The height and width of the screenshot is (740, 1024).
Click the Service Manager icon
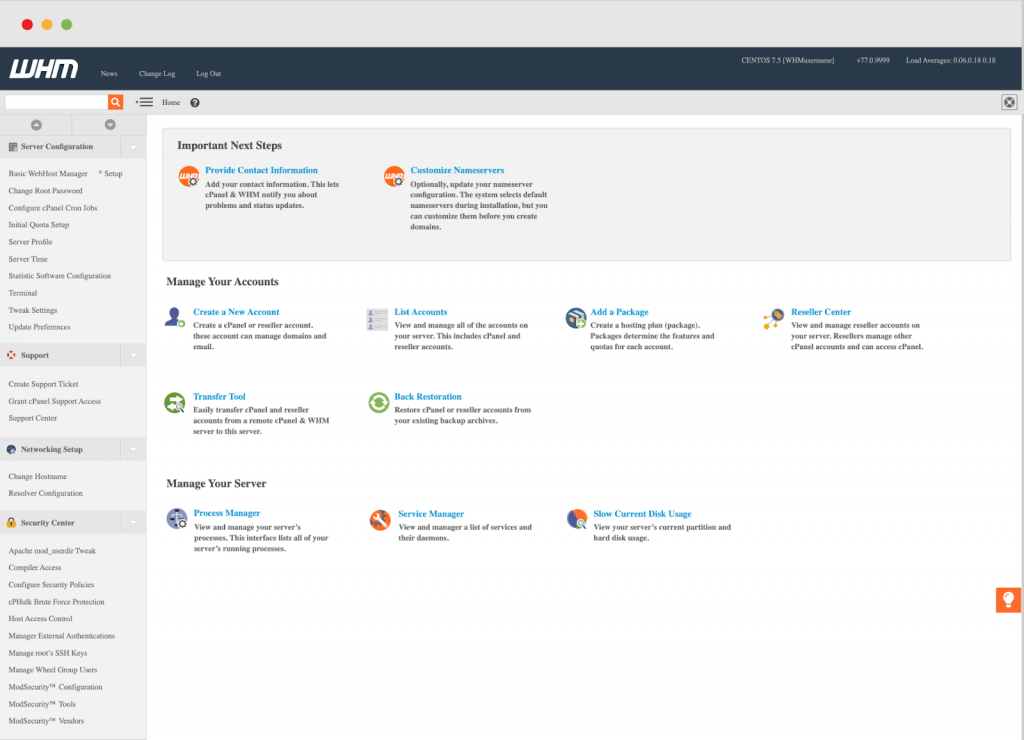378,519
